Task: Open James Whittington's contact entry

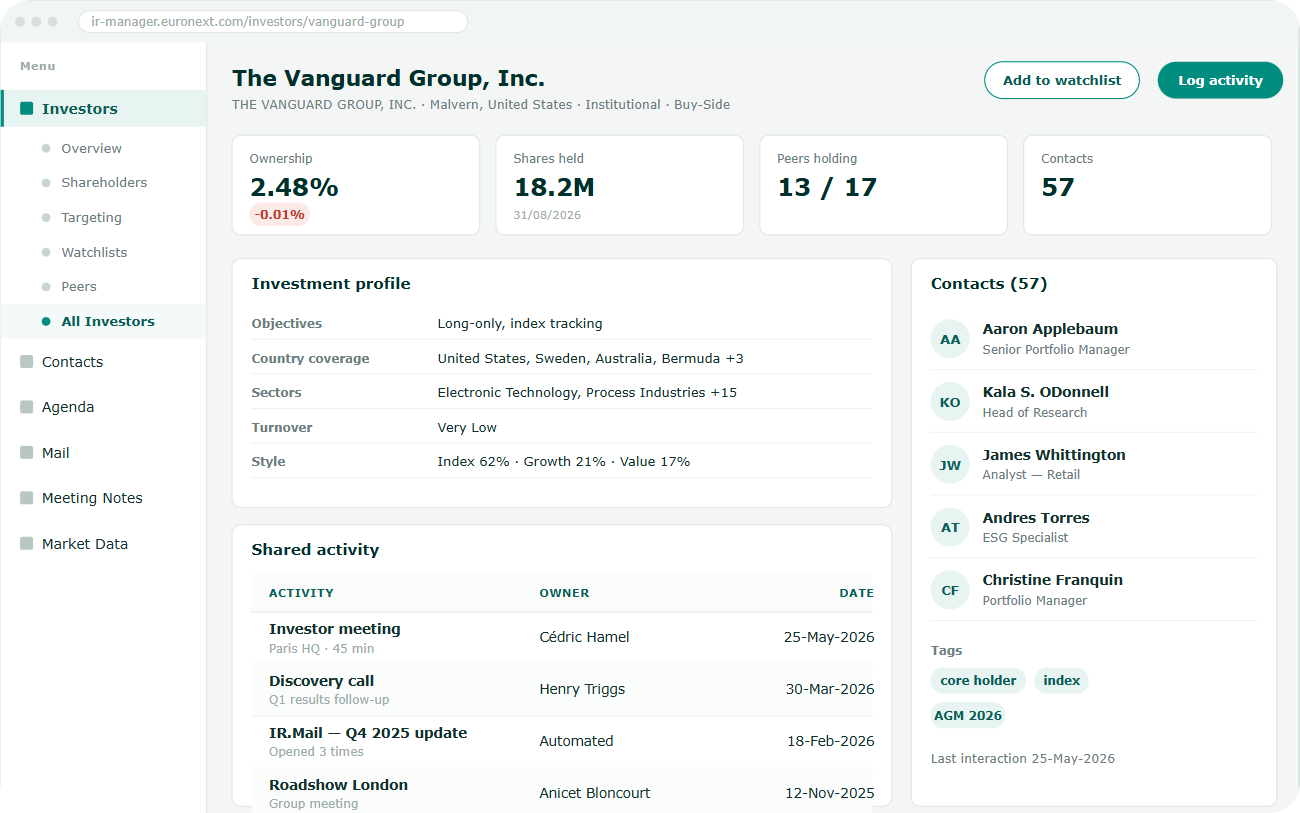Action: coord(1094,465)
